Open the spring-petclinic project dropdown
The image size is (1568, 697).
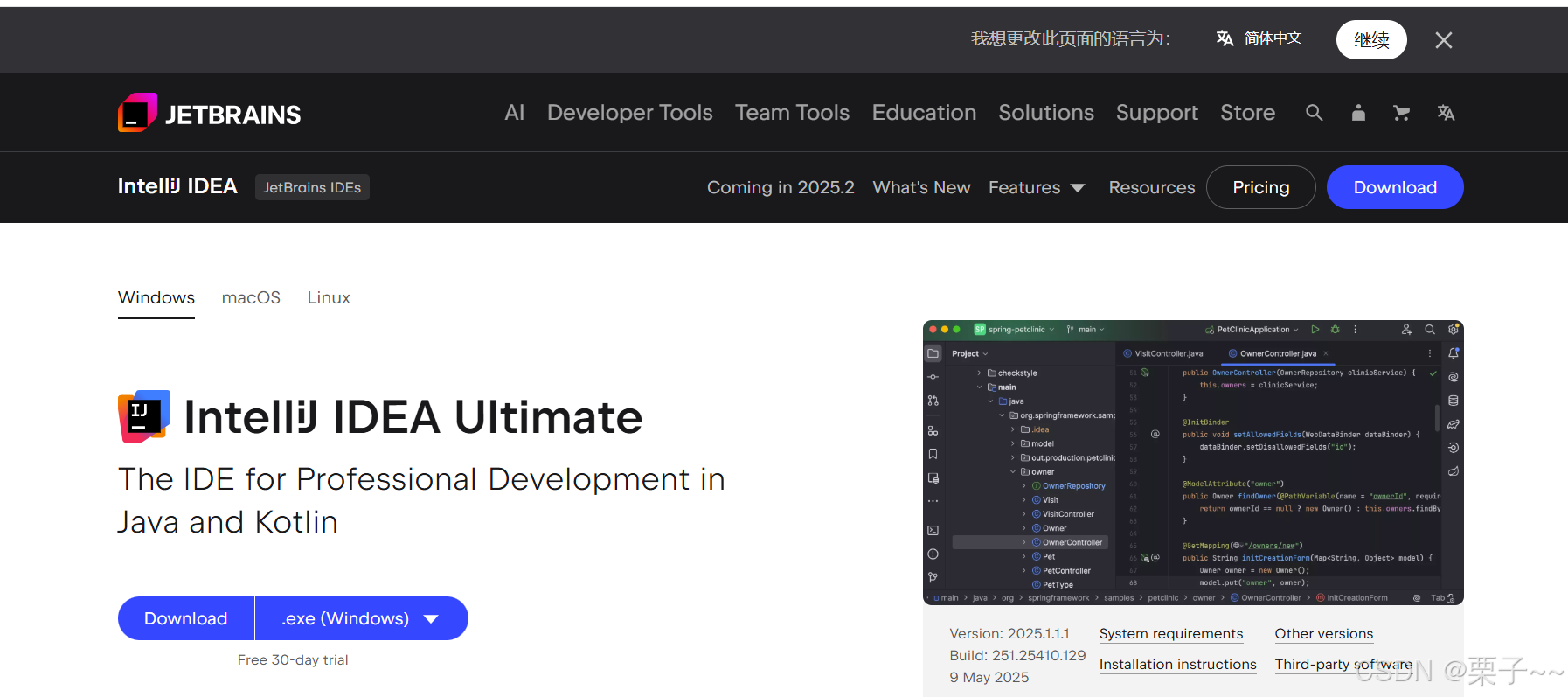point(1015,330)
